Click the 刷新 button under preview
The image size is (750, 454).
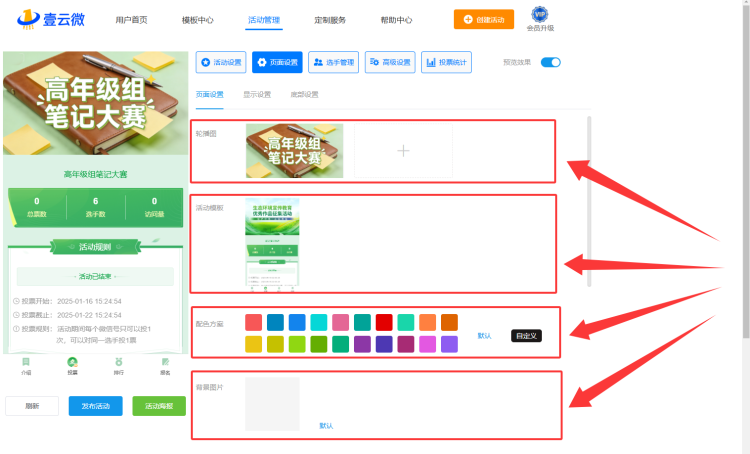tap(32, 406)
